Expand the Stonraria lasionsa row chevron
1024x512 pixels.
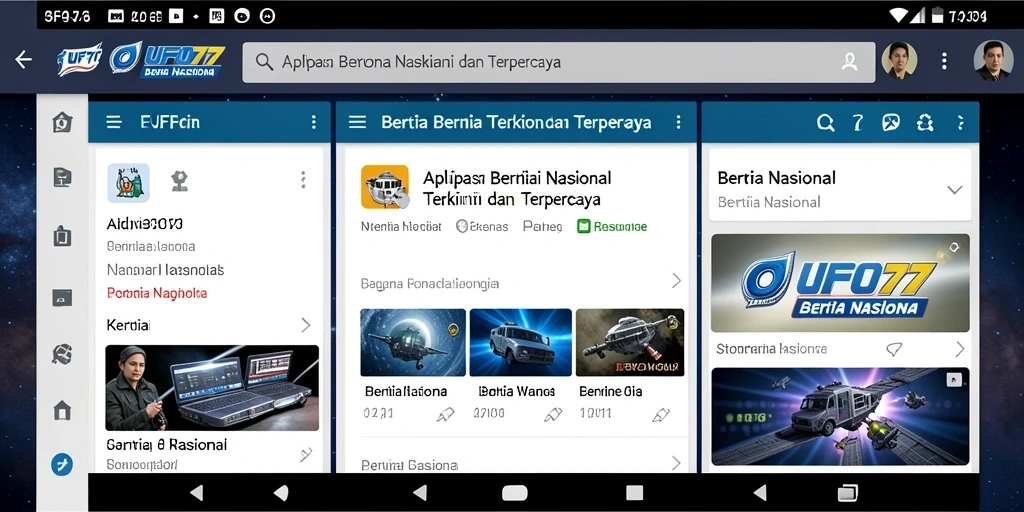click(959, 349)
